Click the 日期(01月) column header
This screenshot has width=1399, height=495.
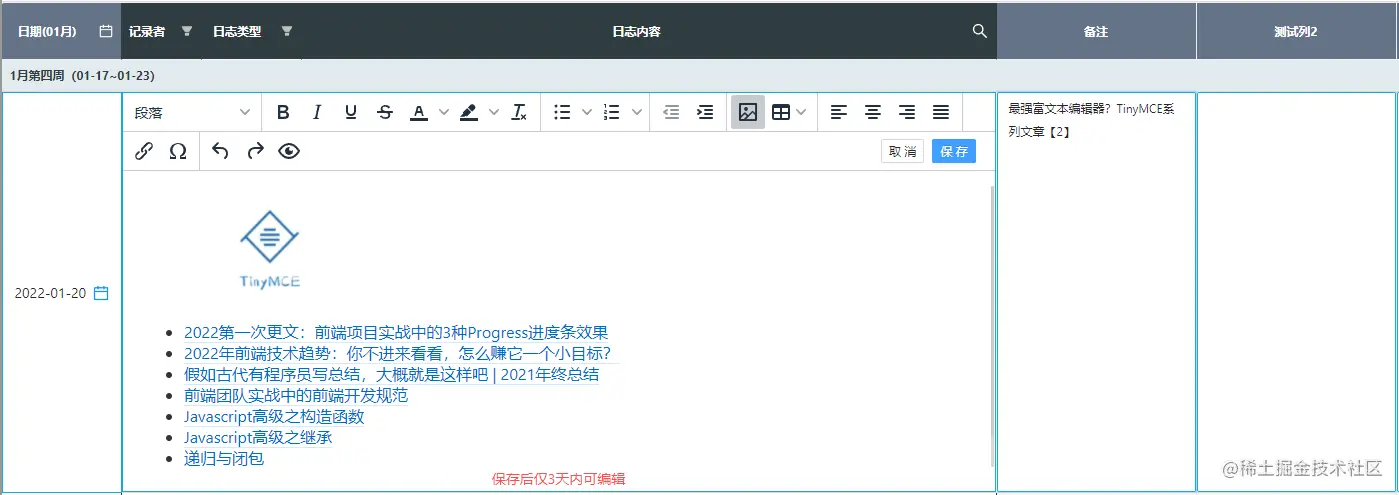61,31
